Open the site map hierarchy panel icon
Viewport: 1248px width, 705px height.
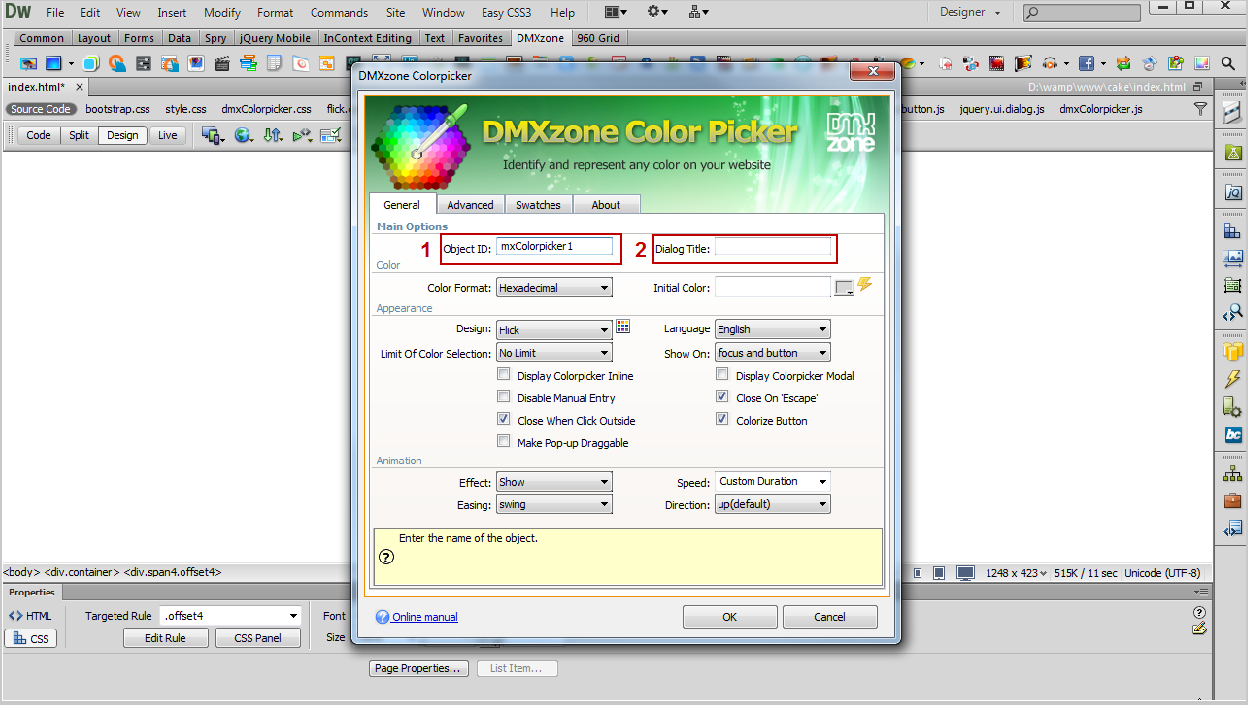tap(1233, 473)
